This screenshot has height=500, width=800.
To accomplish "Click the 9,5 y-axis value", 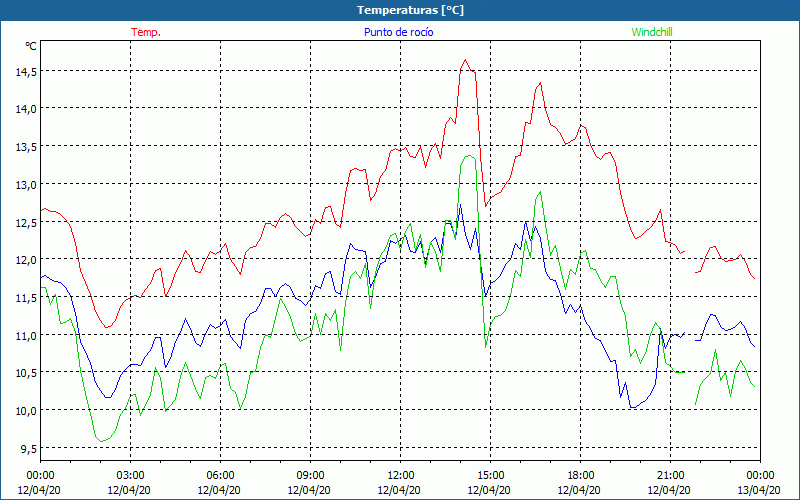I will (29, 448).
